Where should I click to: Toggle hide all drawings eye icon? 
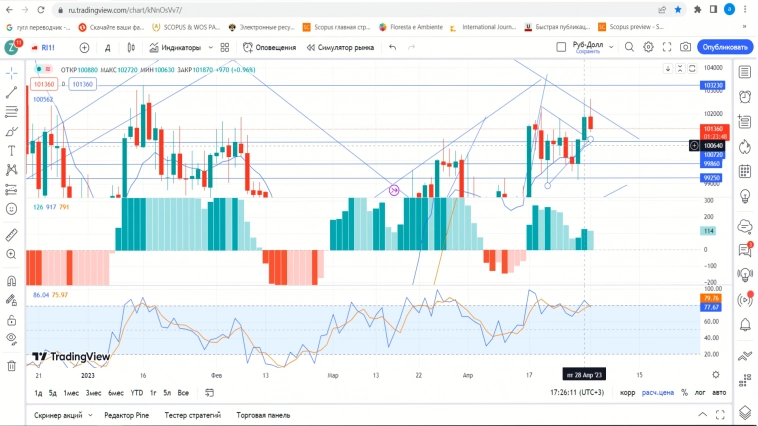click(11, 339)
